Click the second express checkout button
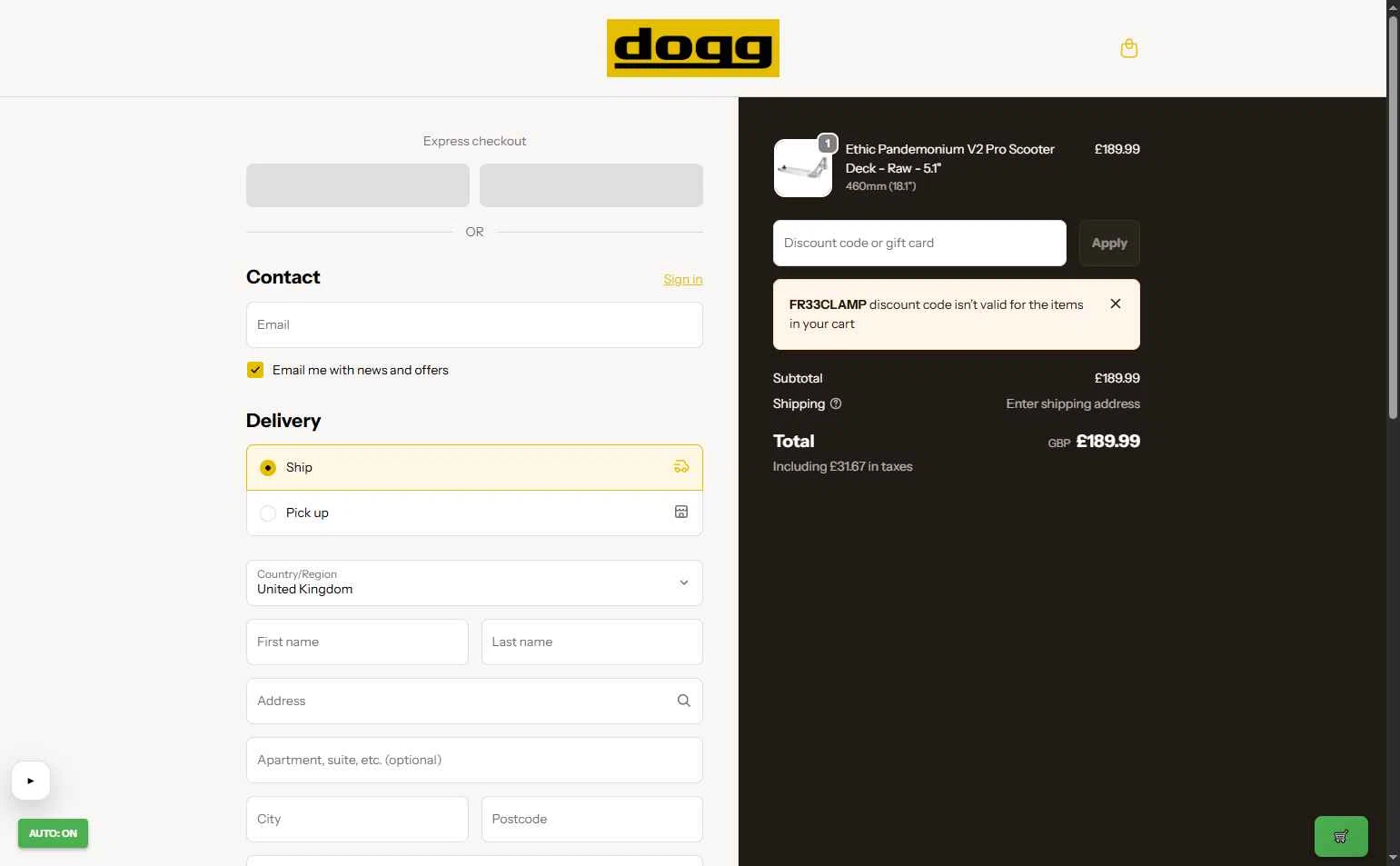The height and width of the screenshot is (866, 1400). point(591,185)
